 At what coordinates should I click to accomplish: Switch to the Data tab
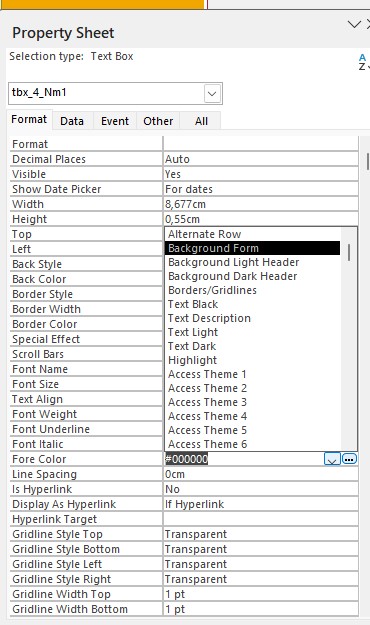click(x=72, y=121)
